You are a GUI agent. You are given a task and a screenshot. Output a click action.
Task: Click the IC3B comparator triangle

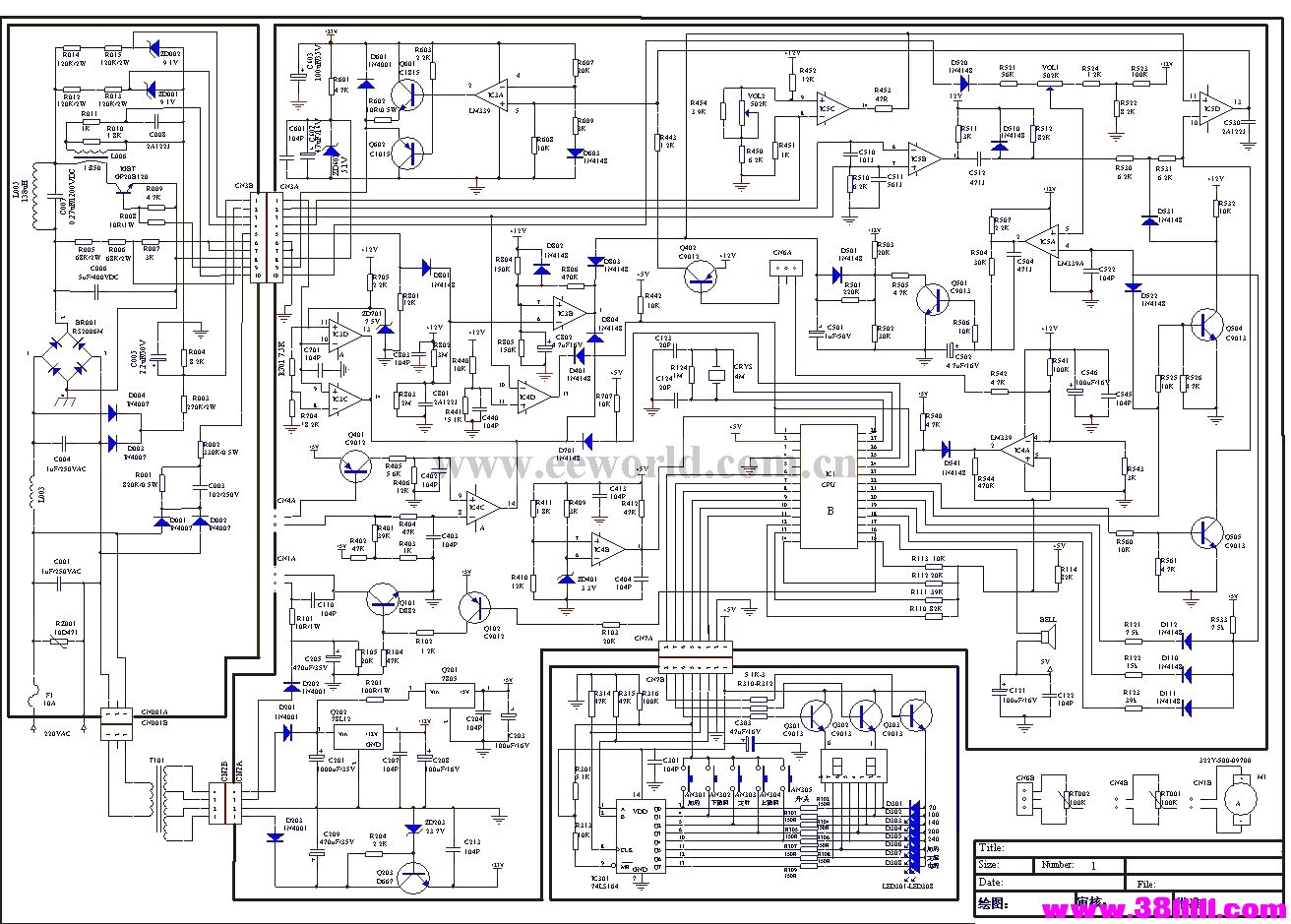pos(570,313)
